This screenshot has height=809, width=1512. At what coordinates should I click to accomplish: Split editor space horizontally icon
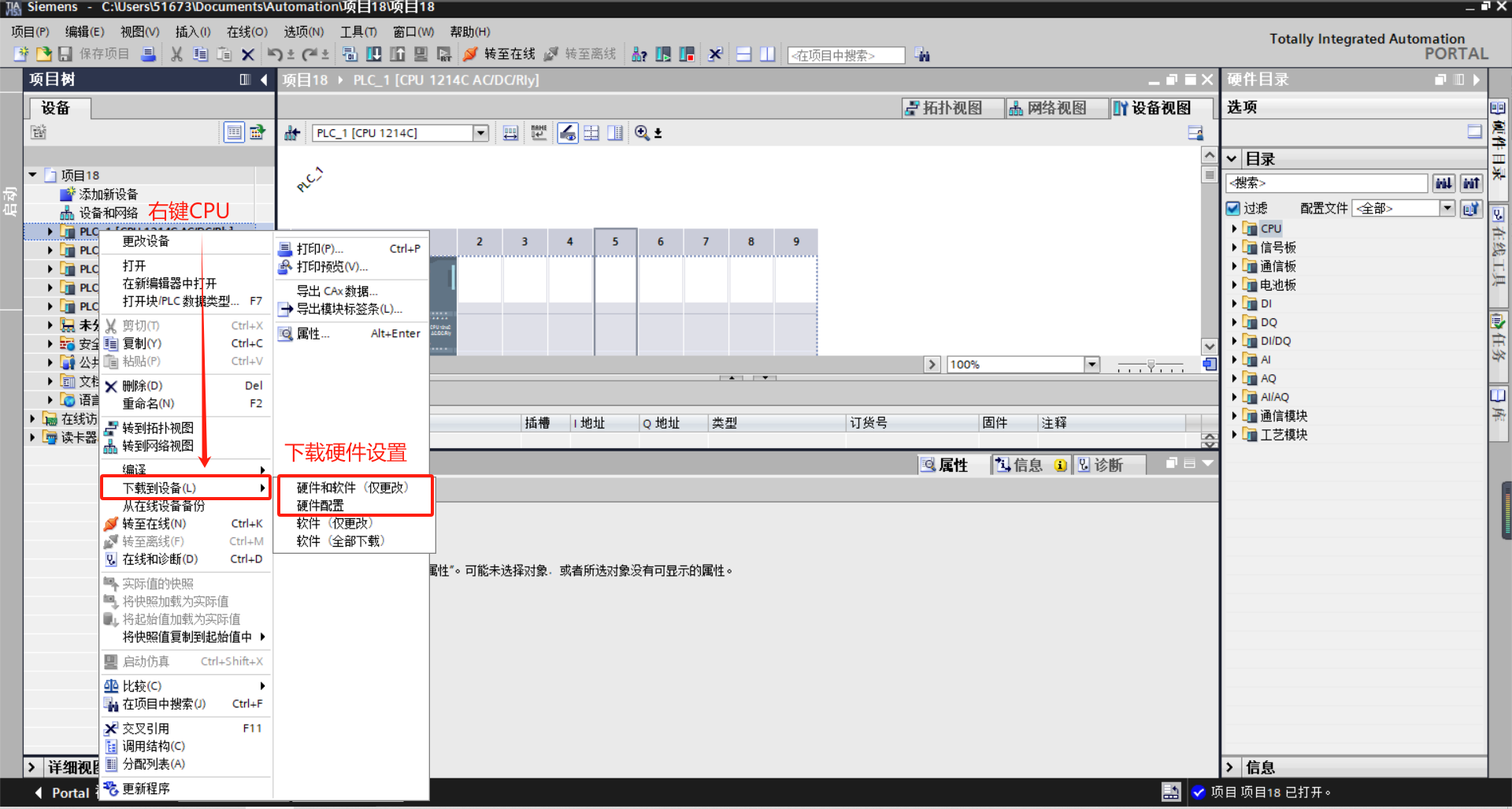coord(743,54)
